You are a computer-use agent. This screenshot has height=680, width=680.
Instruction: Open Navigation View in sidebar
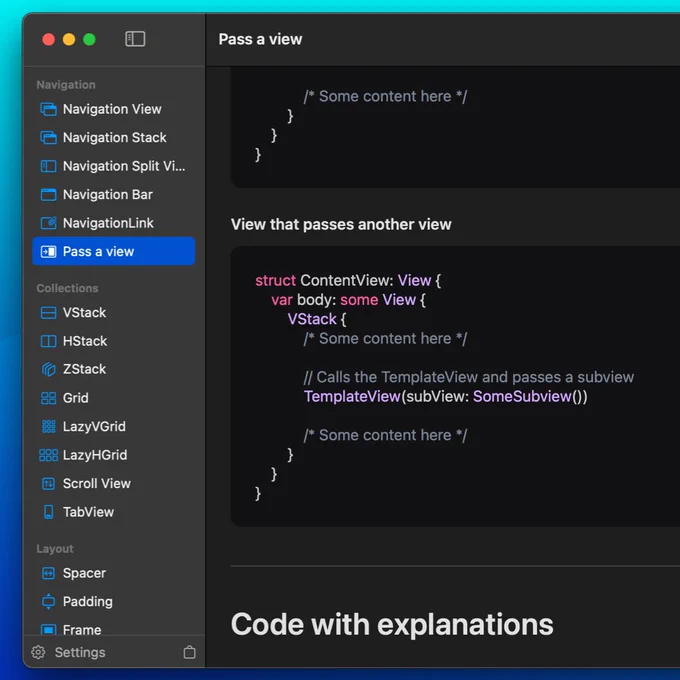coord(114,109)
